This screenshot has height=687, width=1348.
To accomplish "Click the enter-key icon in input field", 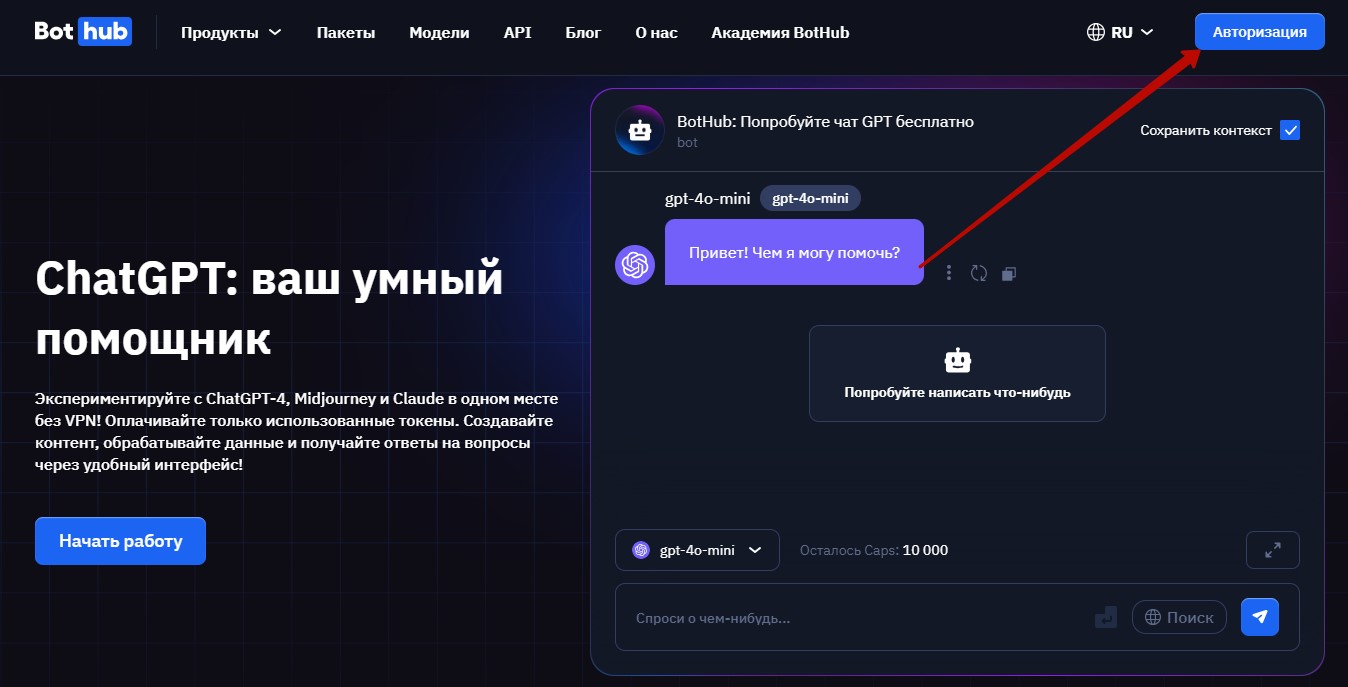I will pos(1105,618).
